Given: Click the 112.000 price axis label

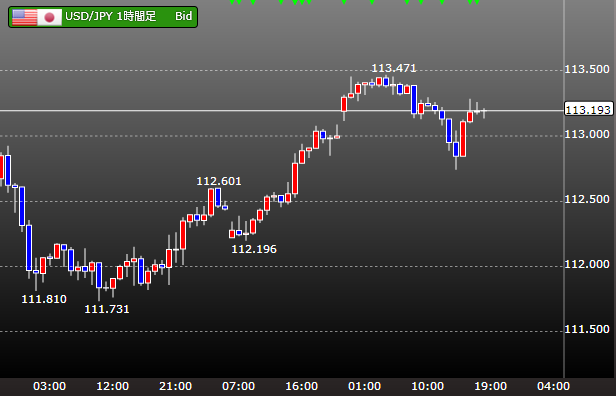Looking at the screenshot, I should tap(587, 264).
